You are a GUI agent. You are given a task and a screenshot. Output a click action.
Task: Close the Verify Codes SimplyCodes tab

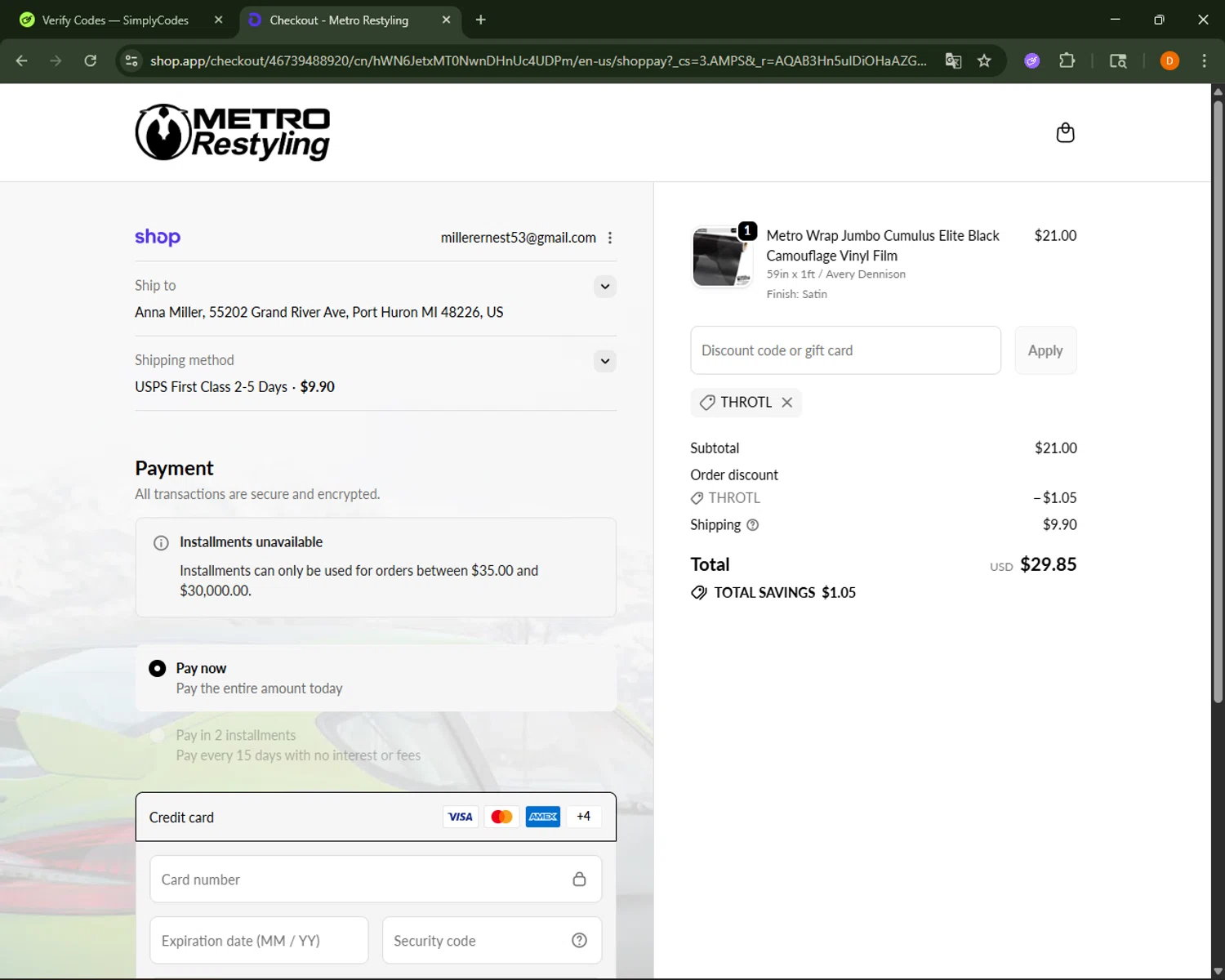click(218, 20)
